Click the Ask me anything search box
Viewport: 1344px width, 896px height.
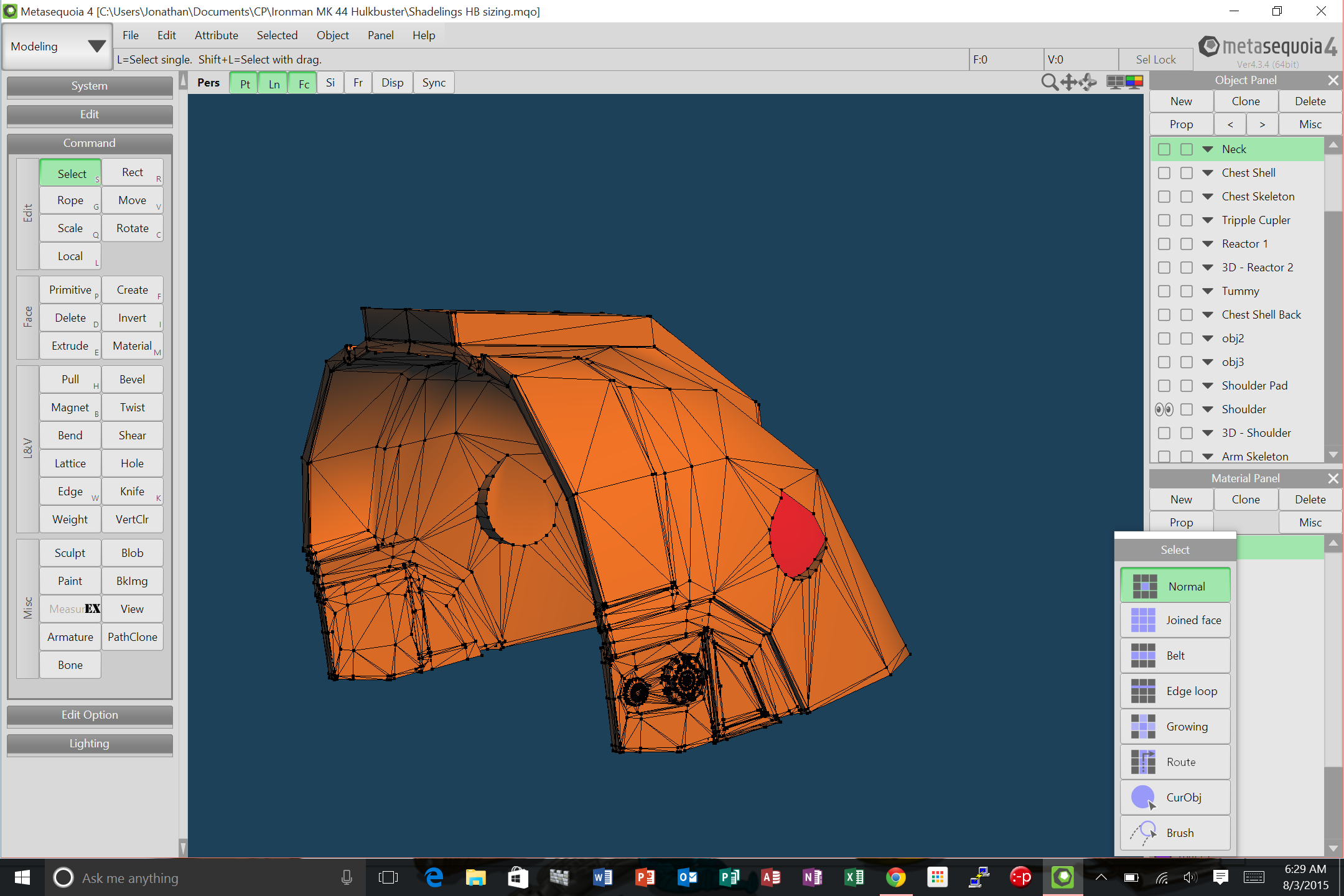point(205,878)
